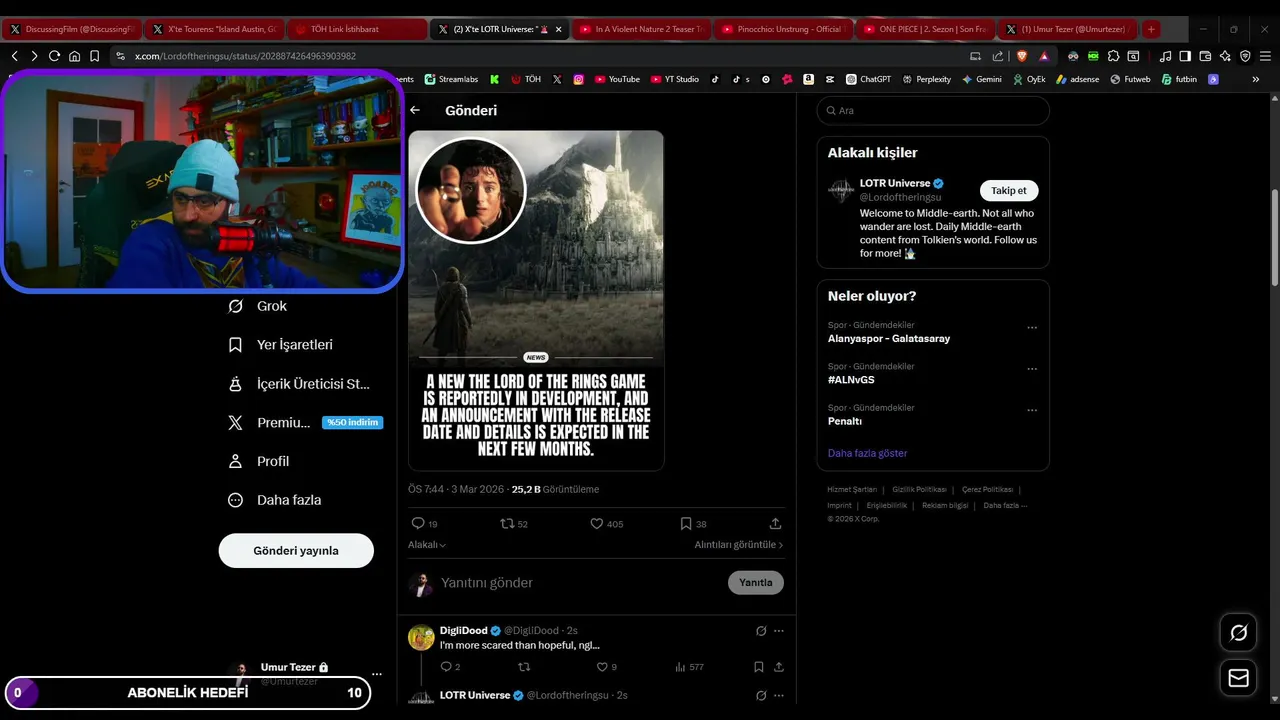View analytics of DigliDood's reply showing 577

(x=690, y=667)
